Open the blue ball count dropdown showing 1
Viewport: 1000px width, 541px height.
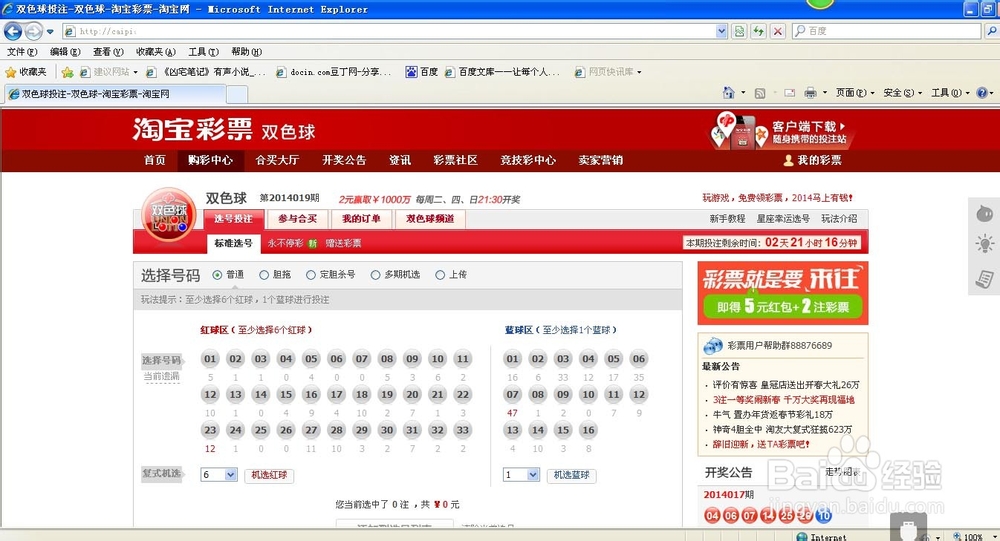522,475
